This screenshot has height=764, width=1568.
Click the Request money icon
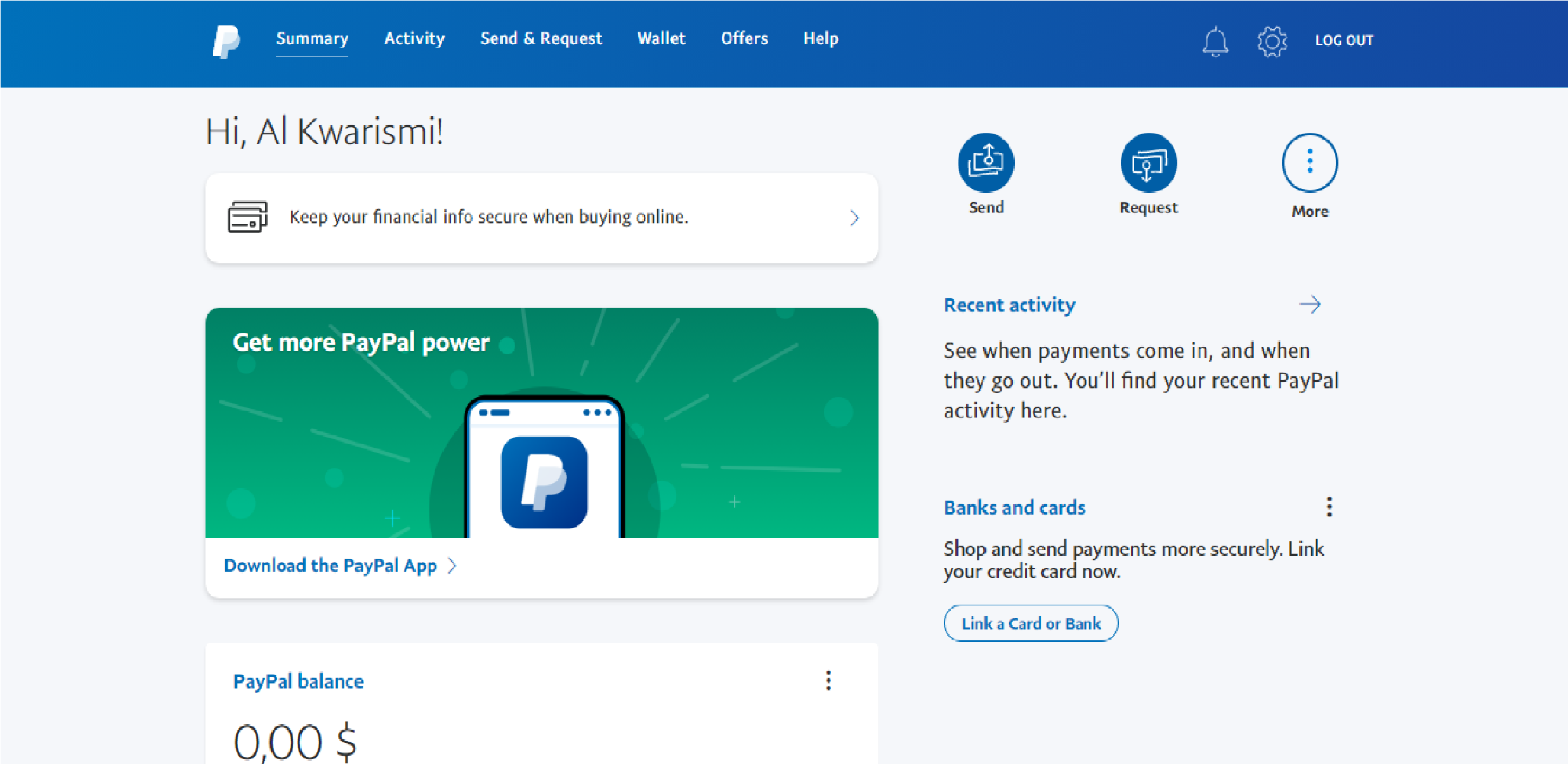(1148, 162)
